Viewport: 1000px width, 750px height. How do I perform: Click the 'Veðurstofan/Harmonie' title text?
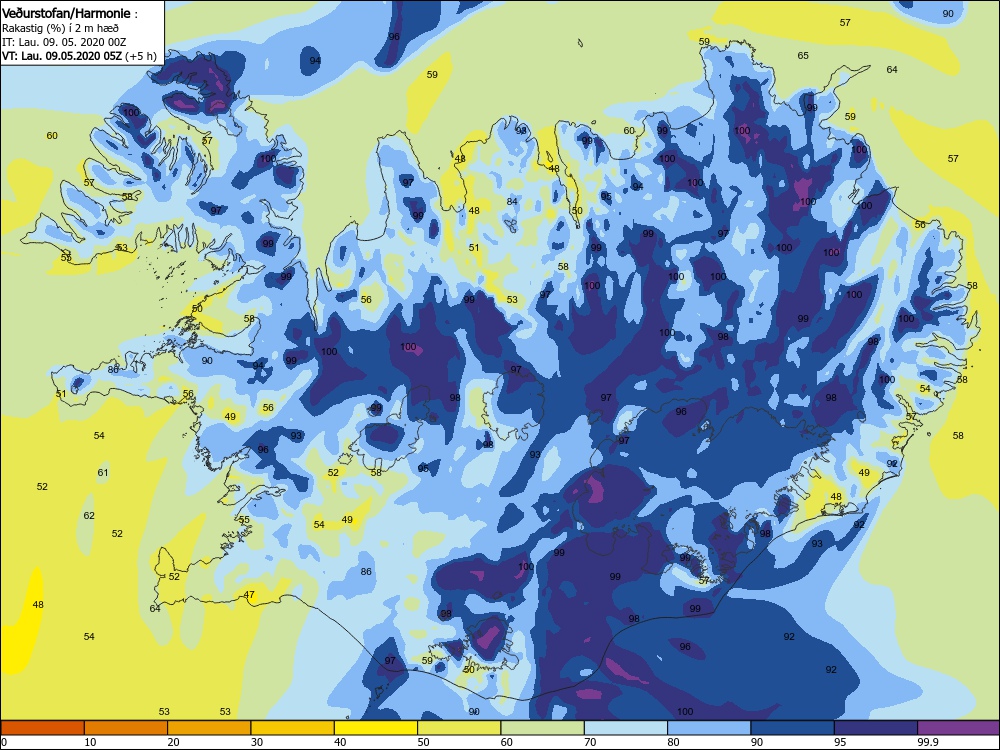[66, 13]
